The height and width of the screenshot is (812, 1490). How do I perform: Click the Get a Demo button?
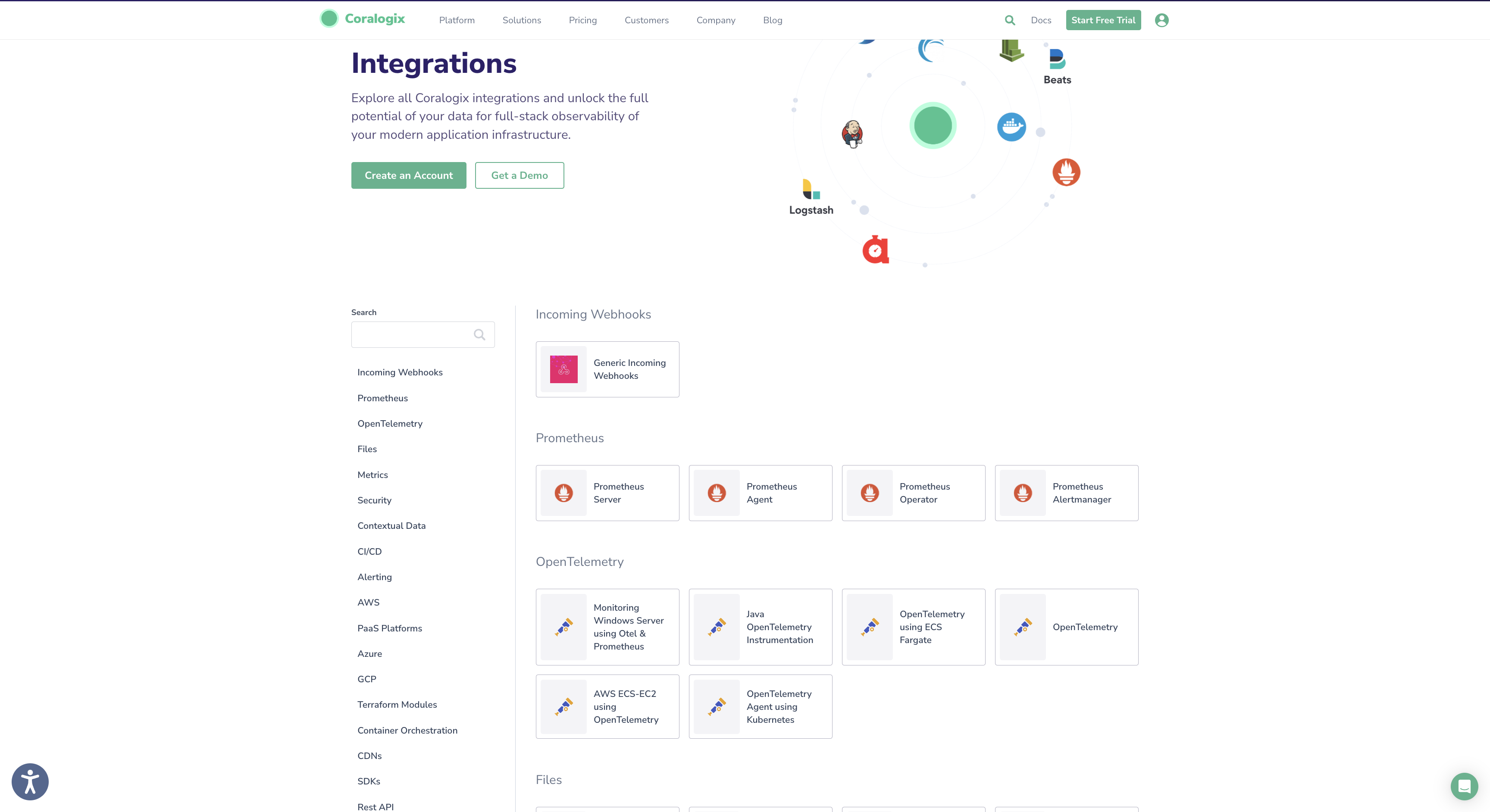[520, 175]
